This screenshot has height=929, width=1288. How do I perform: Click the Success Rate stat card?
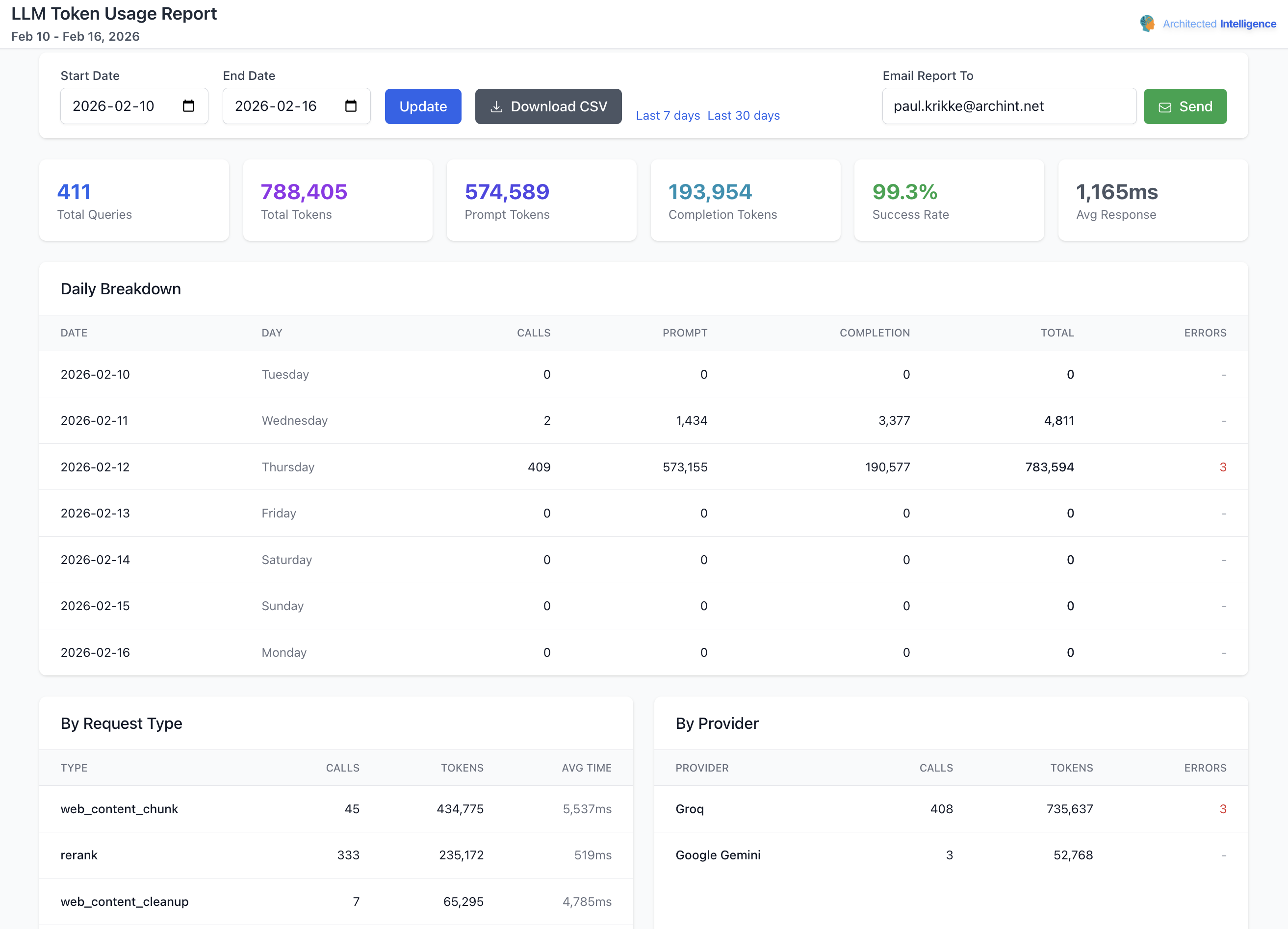[x=949, y=200]
